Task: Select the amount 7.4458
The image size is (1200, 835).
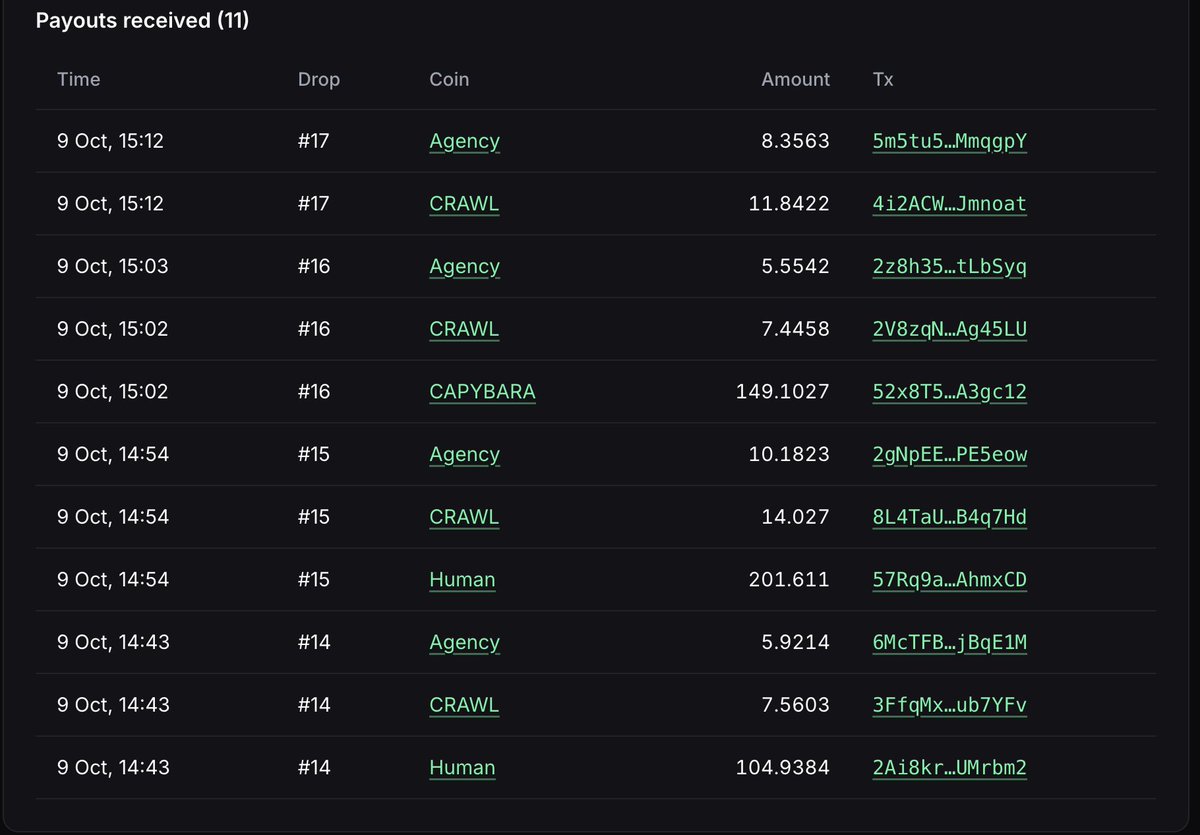Action: [794, 329]
